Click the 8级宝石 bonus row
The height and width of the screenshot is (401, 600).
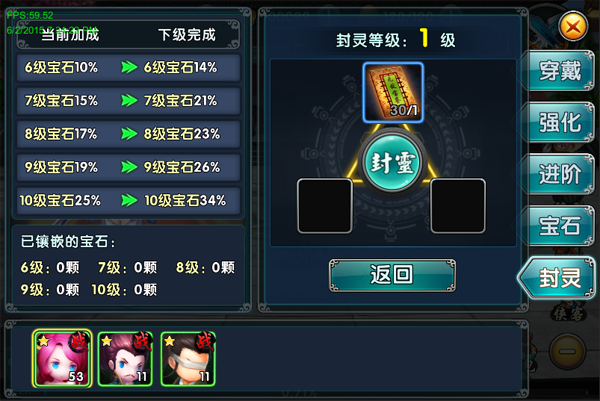point(128,134)
